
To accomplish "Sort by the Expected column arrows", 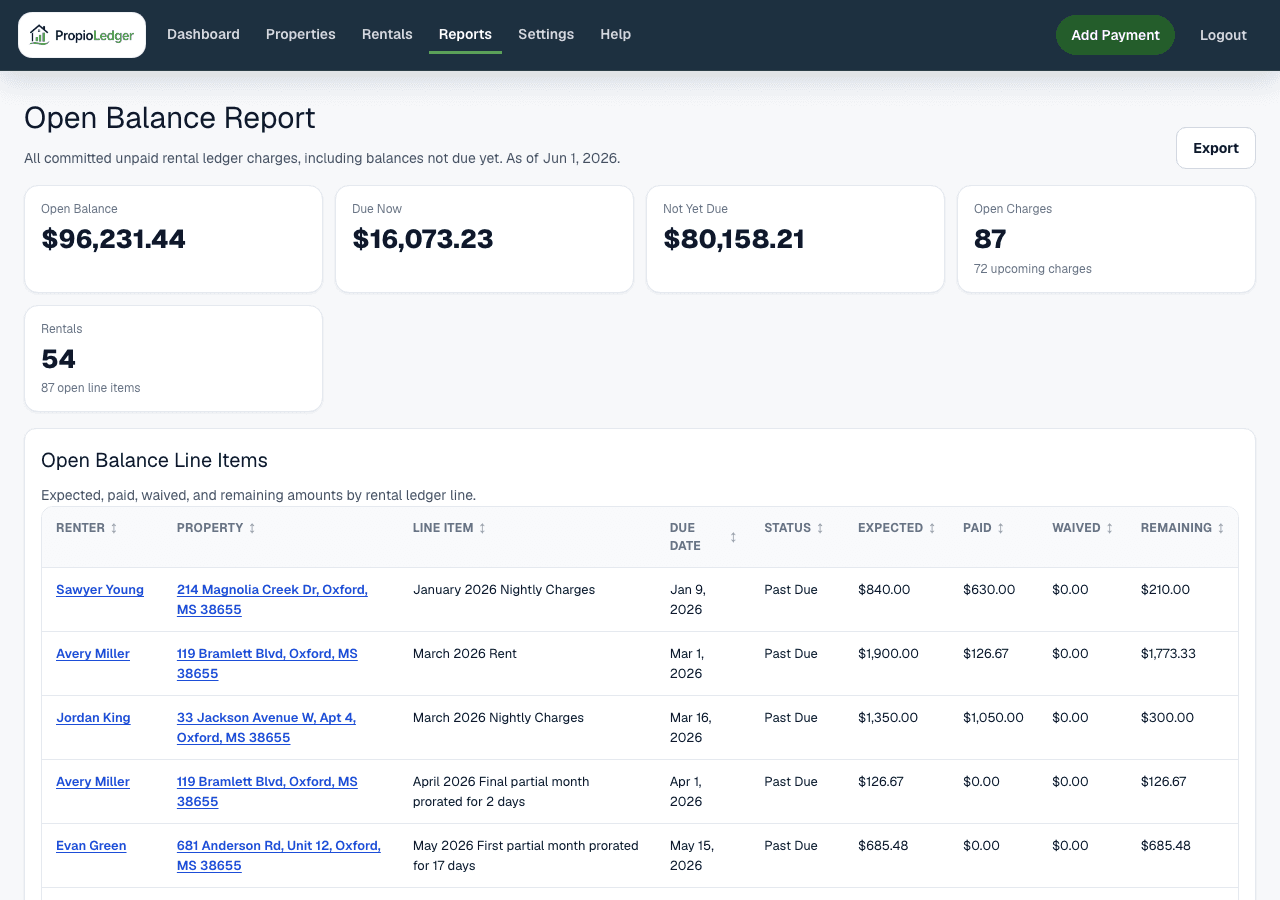I will [932, 528].
